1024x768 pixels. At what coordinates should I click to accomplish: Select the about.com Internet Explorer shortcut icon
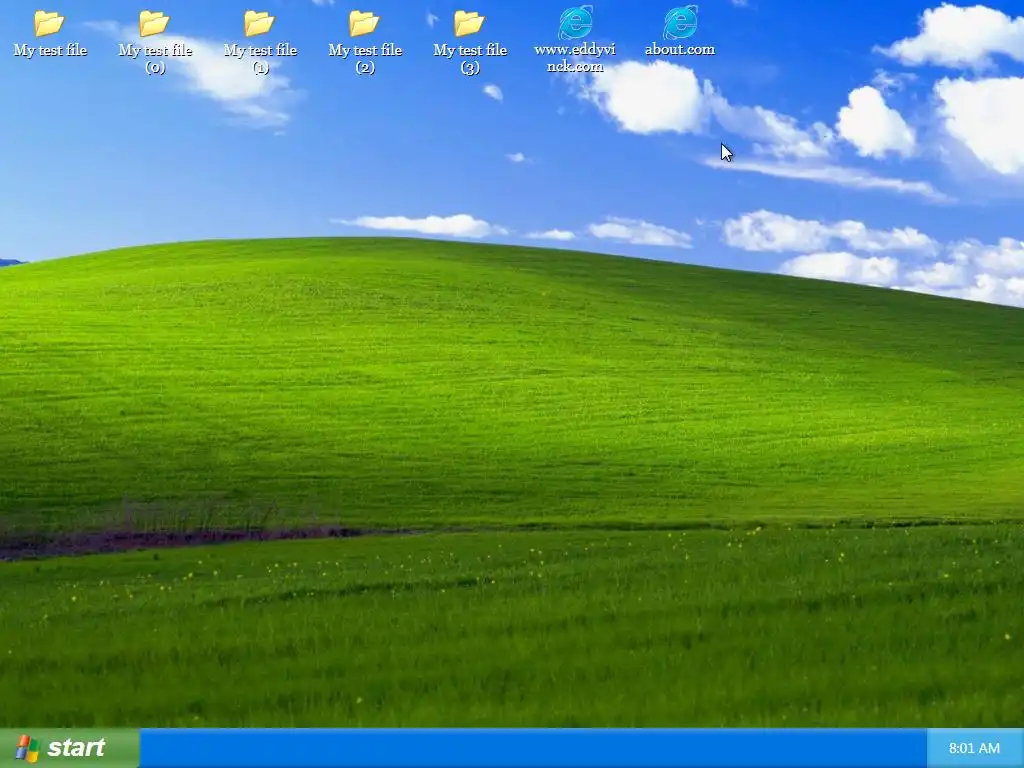(x=680, y=23)
